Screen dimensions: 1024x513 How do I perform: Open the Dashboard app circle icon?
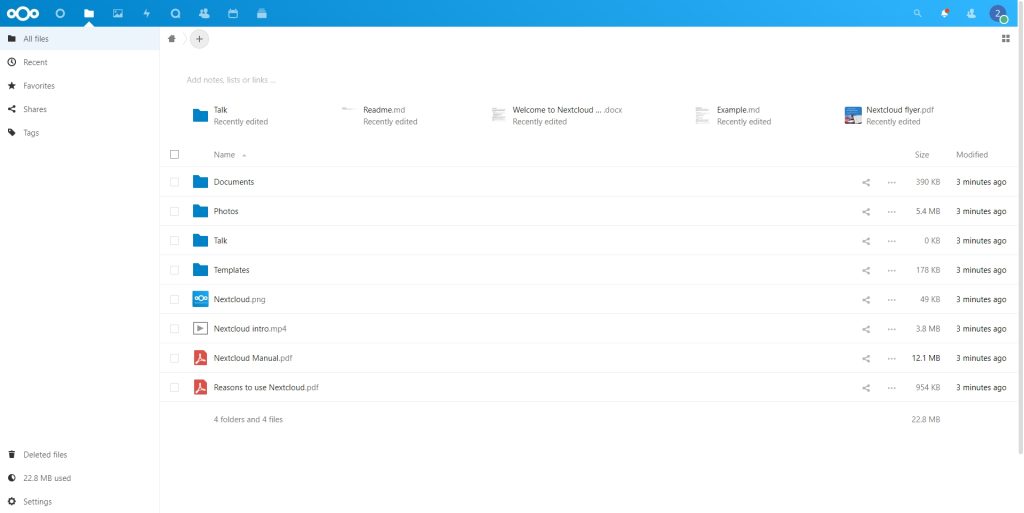click(60, 13)
